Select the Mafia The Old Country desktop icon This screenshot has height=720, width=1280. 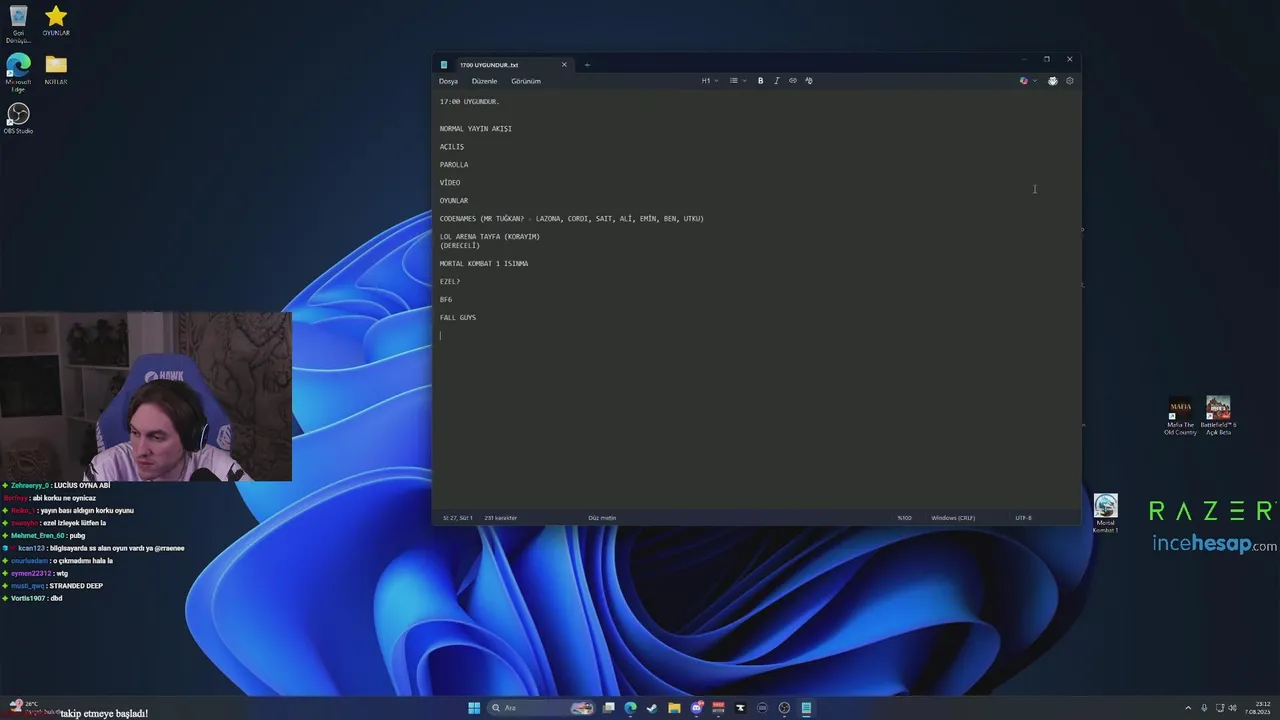[1180, 416]
